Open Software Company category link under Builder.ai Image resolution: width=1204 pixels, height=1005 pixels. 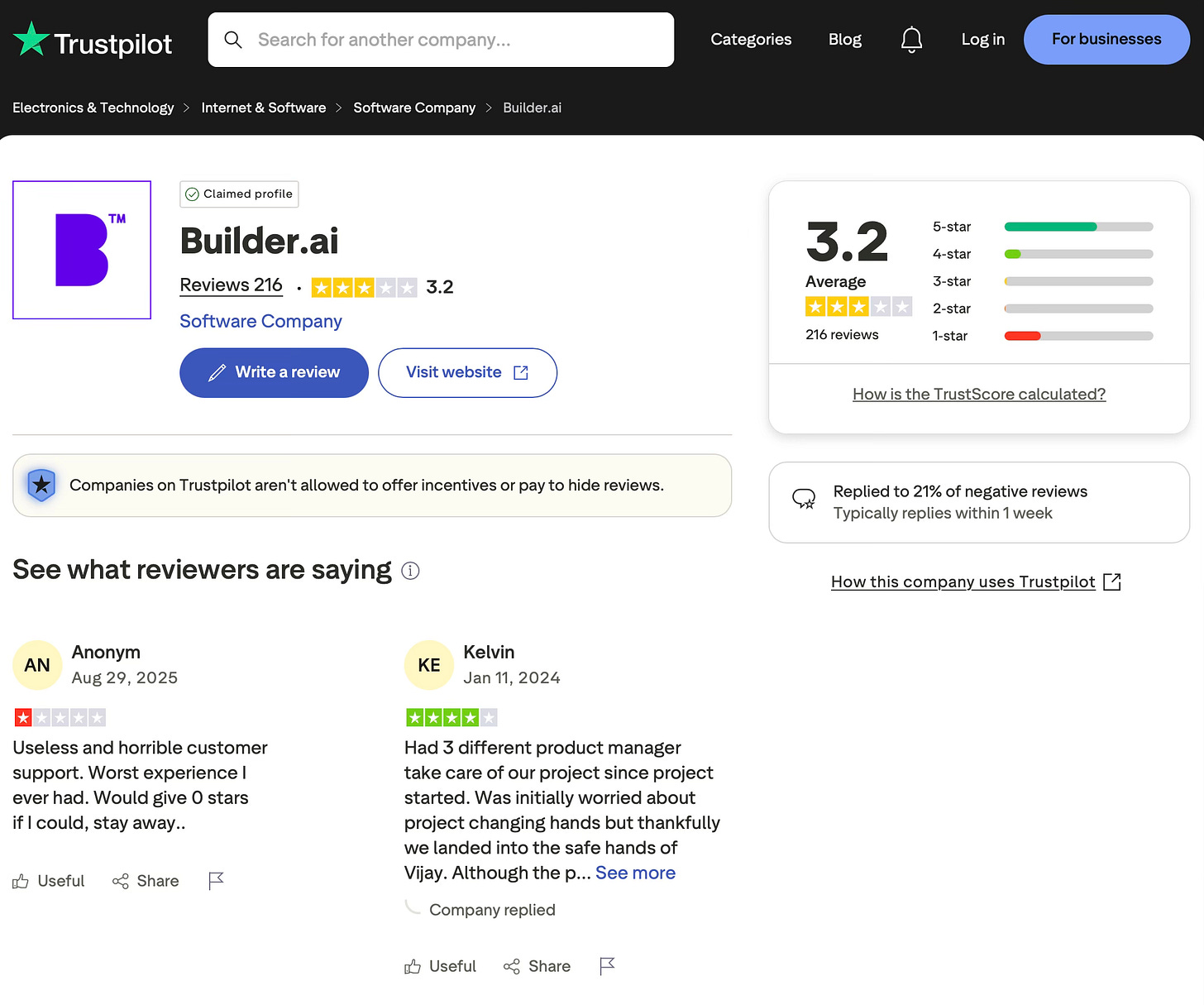260,321
